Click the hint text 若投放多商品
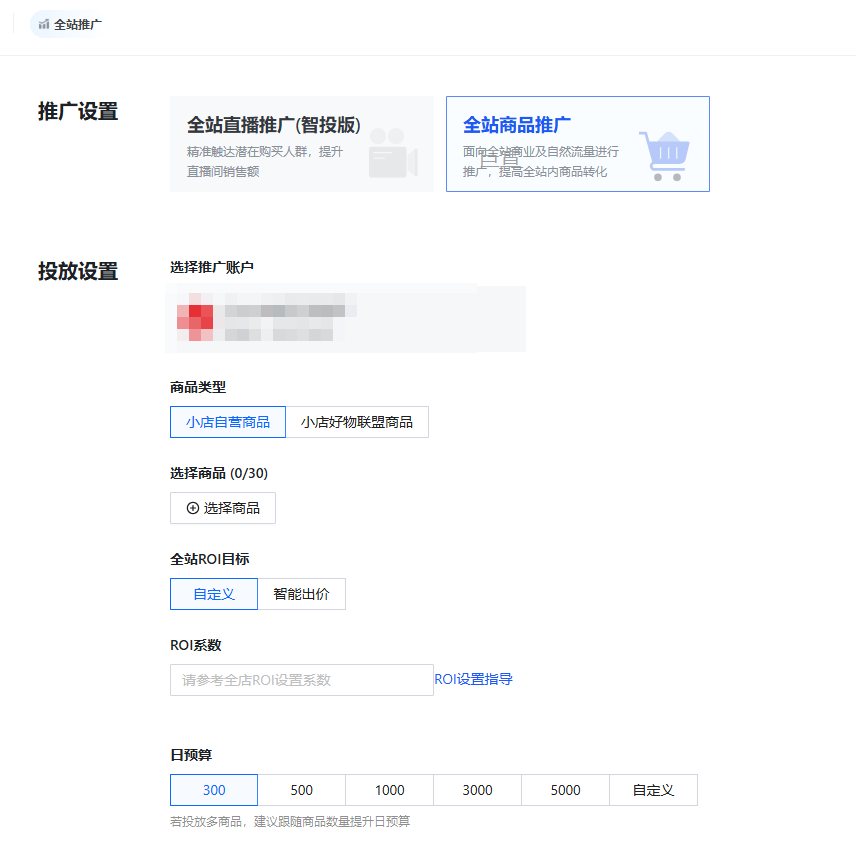This screenshot has width=856, height=854. coord(290,822)
